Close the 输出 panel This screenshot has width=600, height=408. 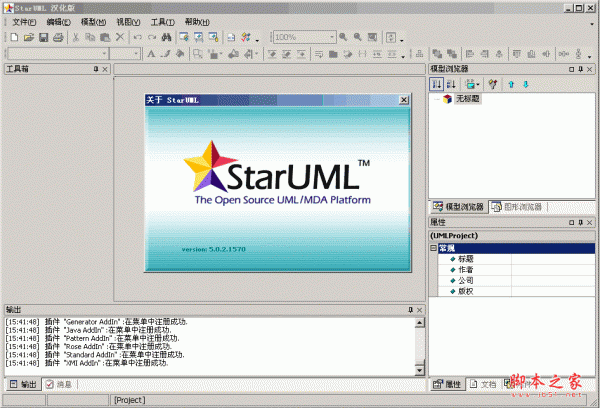point(420,310)
